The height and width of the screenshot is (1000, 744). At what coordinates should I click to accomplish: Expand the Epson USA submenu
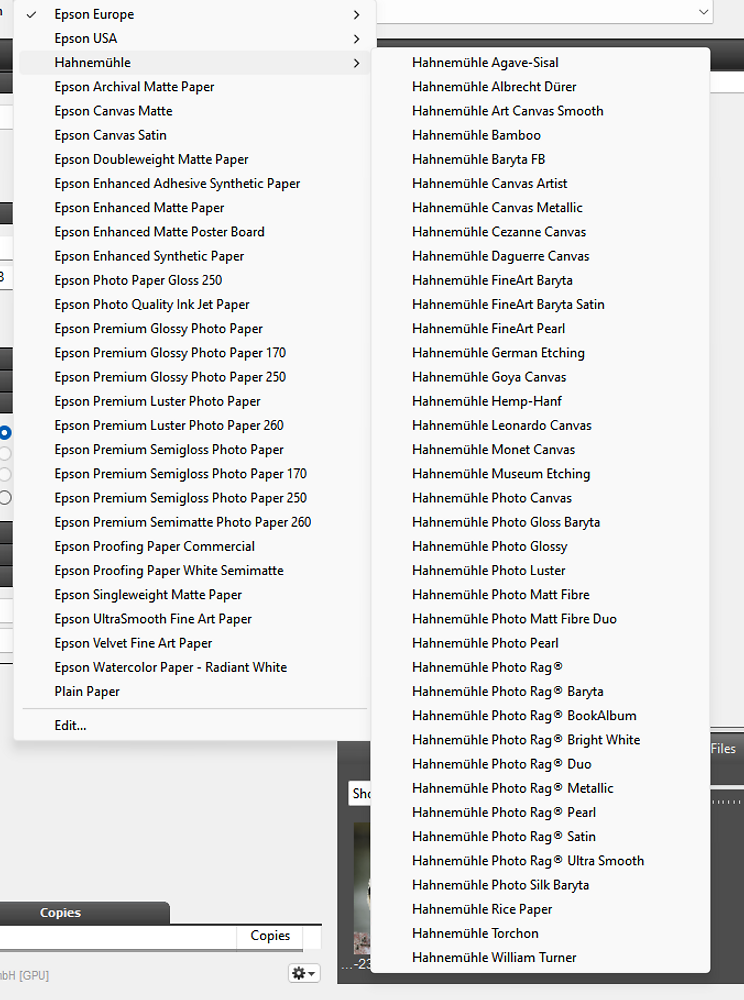[x=194, y=38]
